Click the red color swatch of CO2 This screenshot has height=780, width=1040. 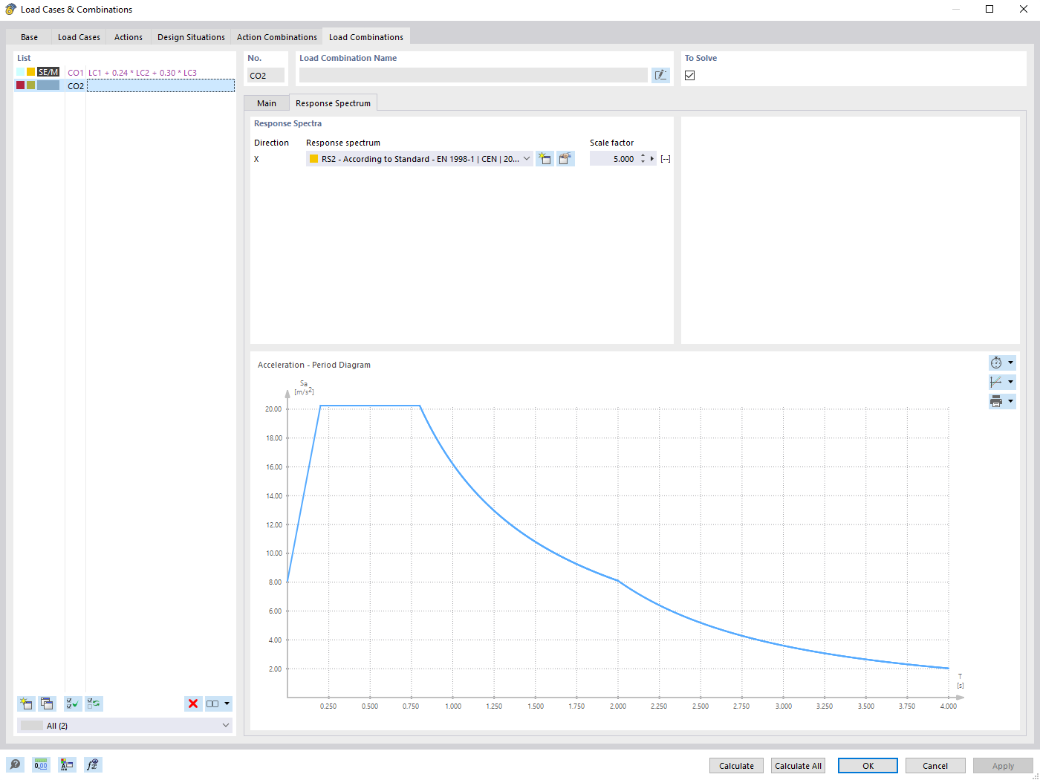point(21,86)
